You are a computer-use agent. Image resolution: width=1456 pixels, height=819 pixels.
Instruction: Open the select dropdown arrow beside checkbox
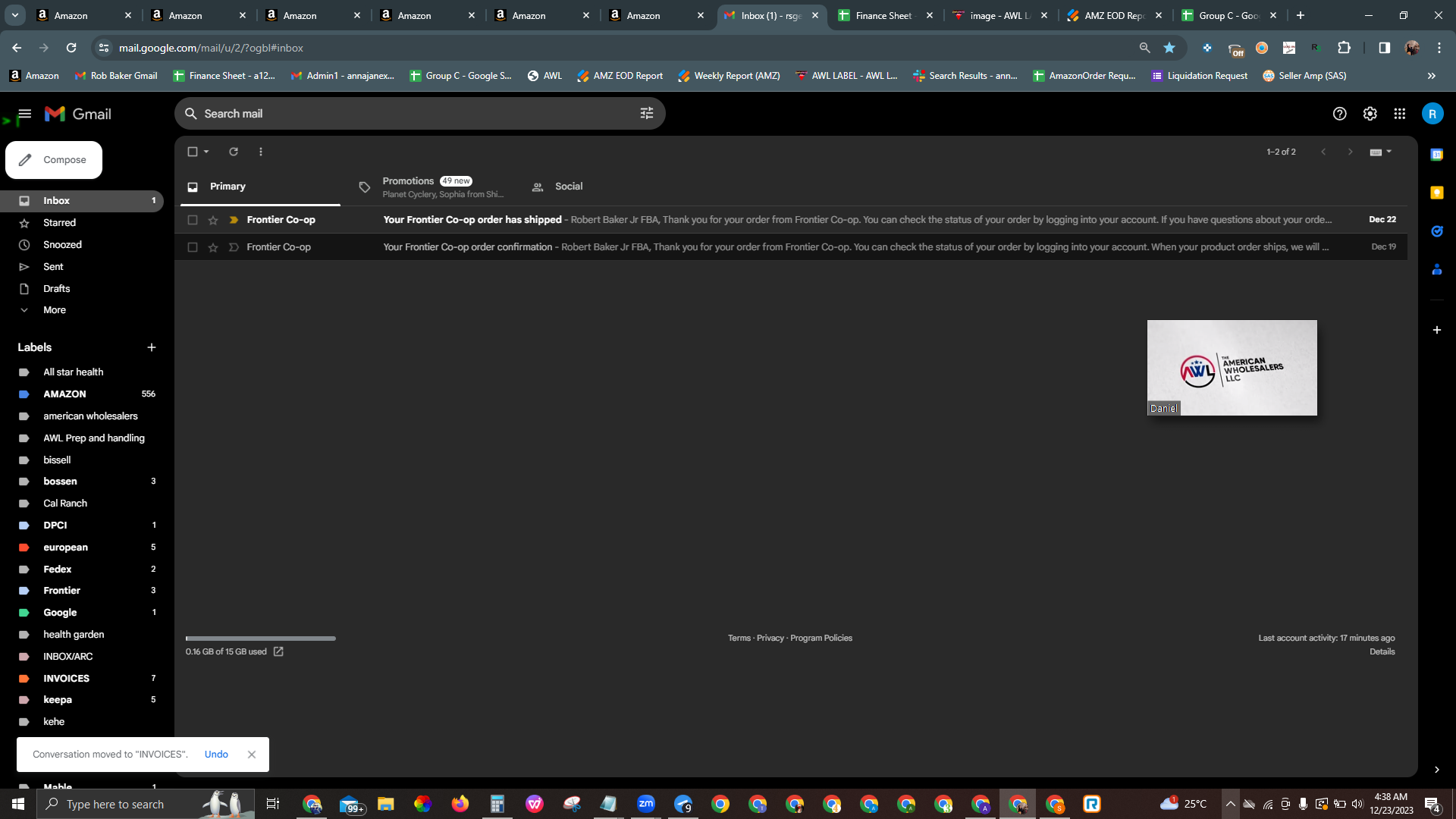point(206,152)
